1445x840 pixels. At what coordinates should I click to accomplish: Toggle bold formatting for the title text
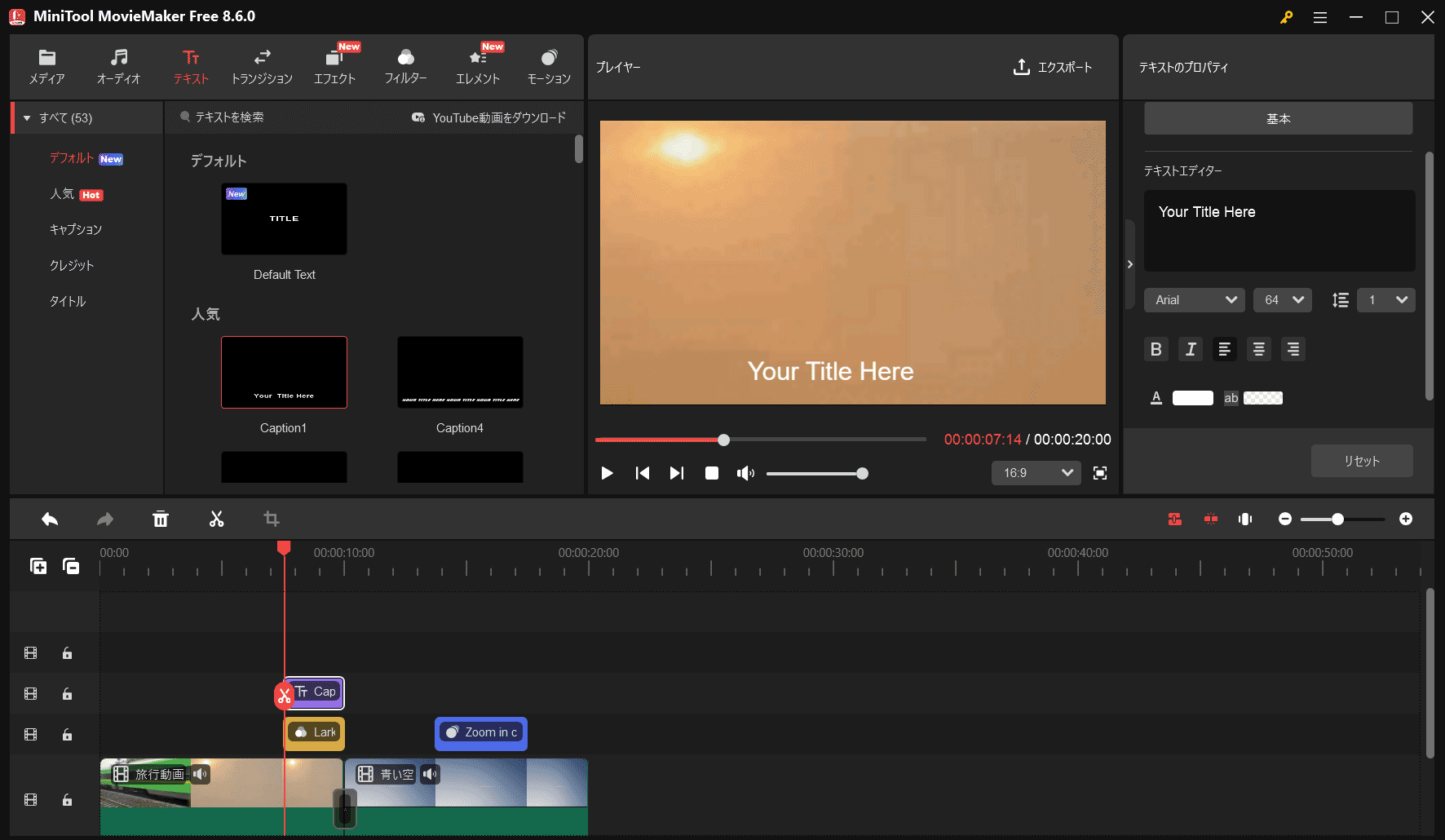(1156, 349)
